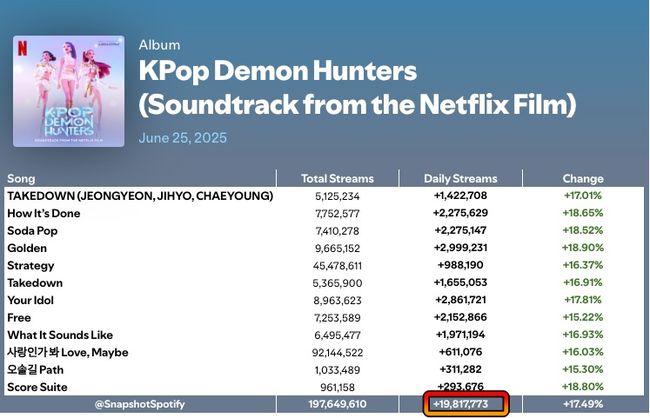Select the 'Free' song name
Screen dimensions: 650x418
19,318
